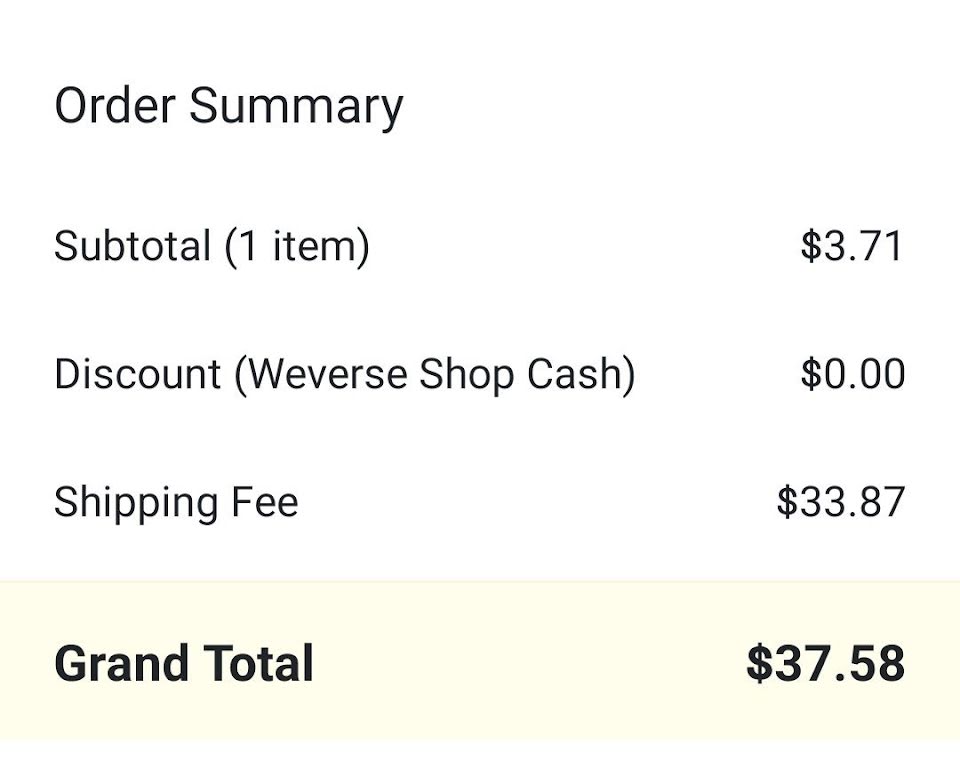Click the $0.00 discount amount

[852, 374]
